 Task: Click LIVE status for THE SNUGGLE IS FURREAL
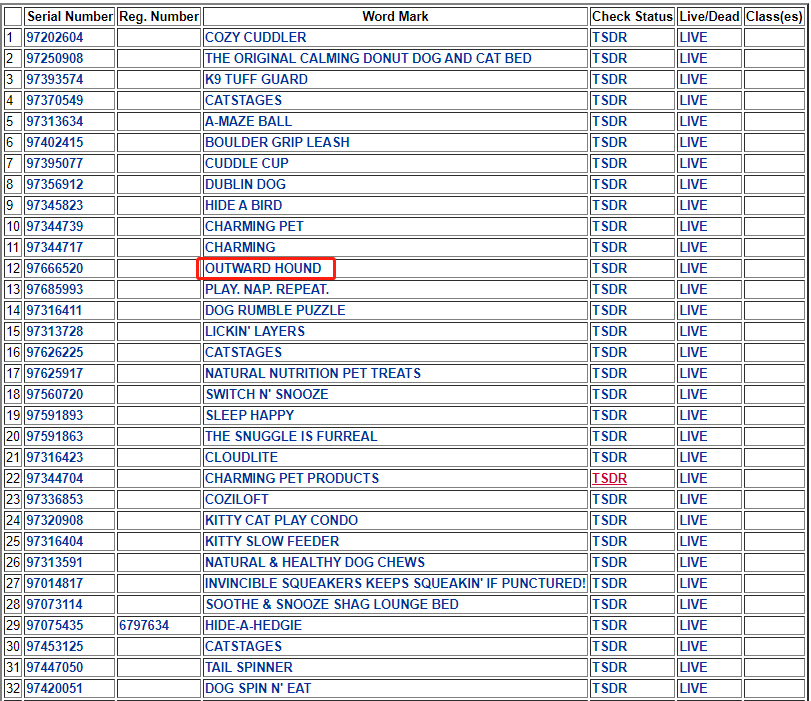[693, 437]
